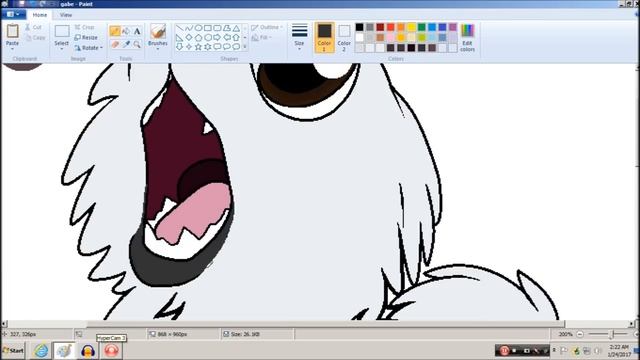Choose the Up arrow shape
Image resolution: width=640 pixels, height=360 pixels.
[236, 38]
